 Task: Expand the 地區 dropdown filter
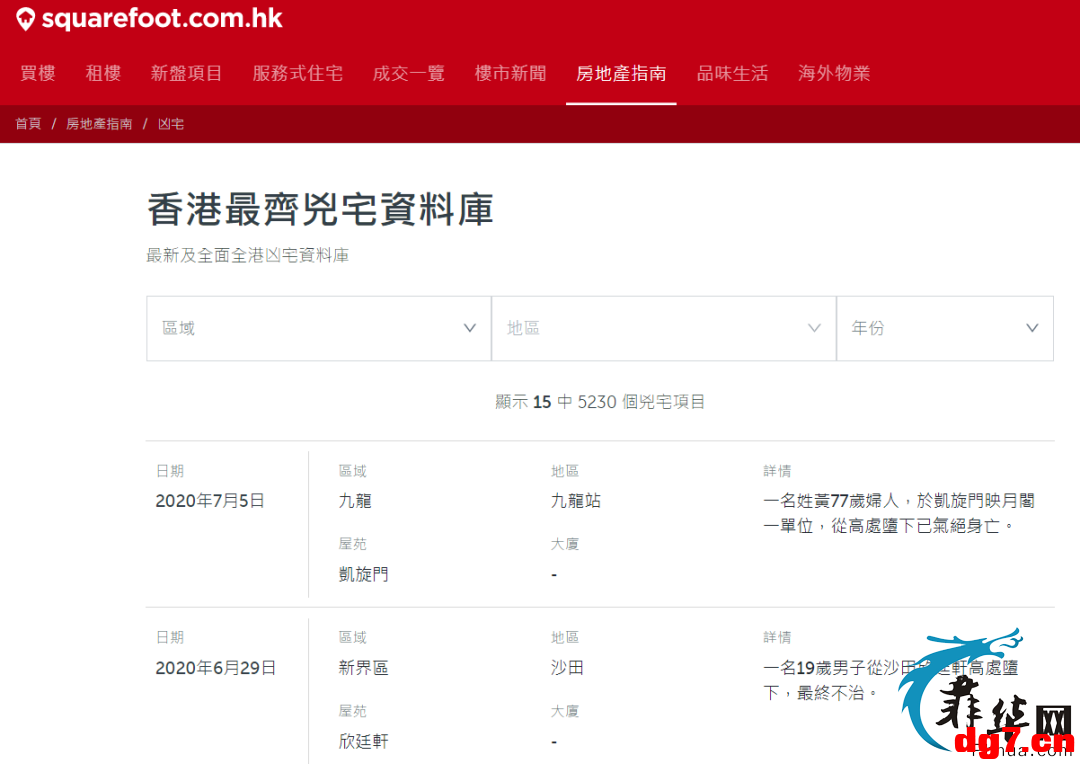tap(664, 329)
